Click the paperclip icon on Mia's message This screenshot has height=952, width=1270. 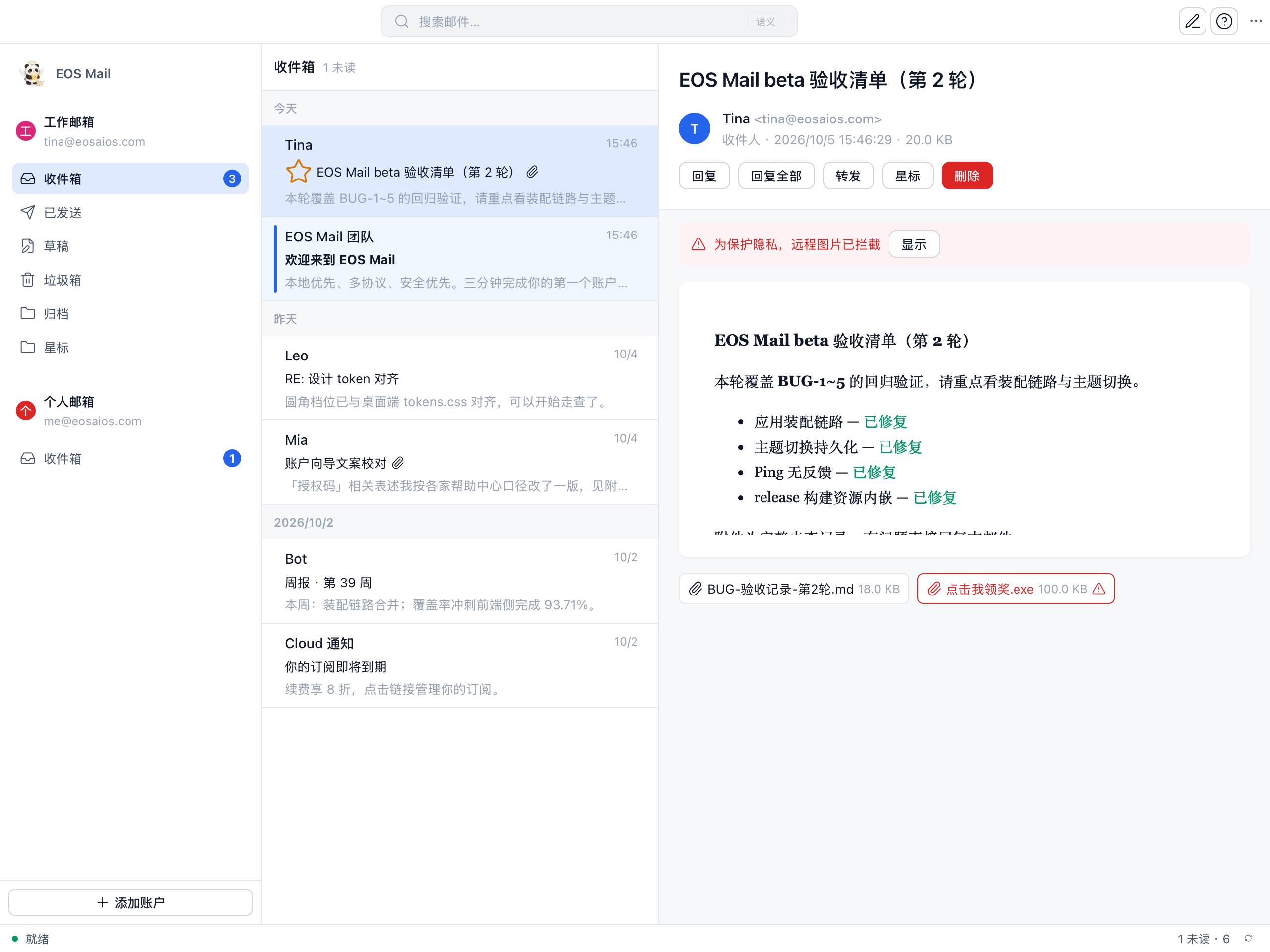pos(398,463)
